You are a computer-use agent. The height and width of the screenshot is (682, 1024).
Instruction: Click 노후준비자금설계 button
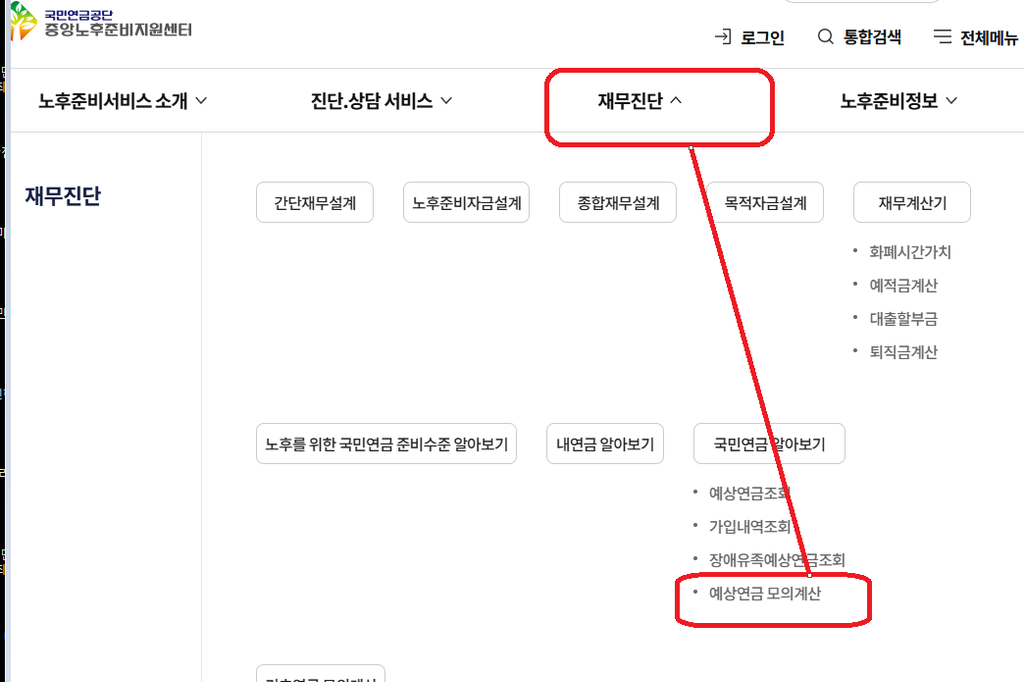pos(466,203)
